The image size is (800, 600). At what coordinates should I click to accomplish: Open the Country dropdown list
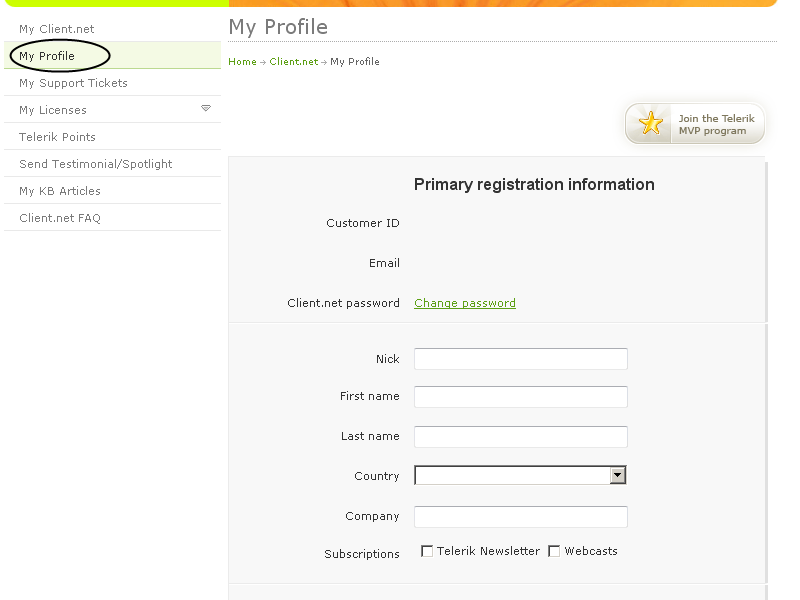click(618, 476)
